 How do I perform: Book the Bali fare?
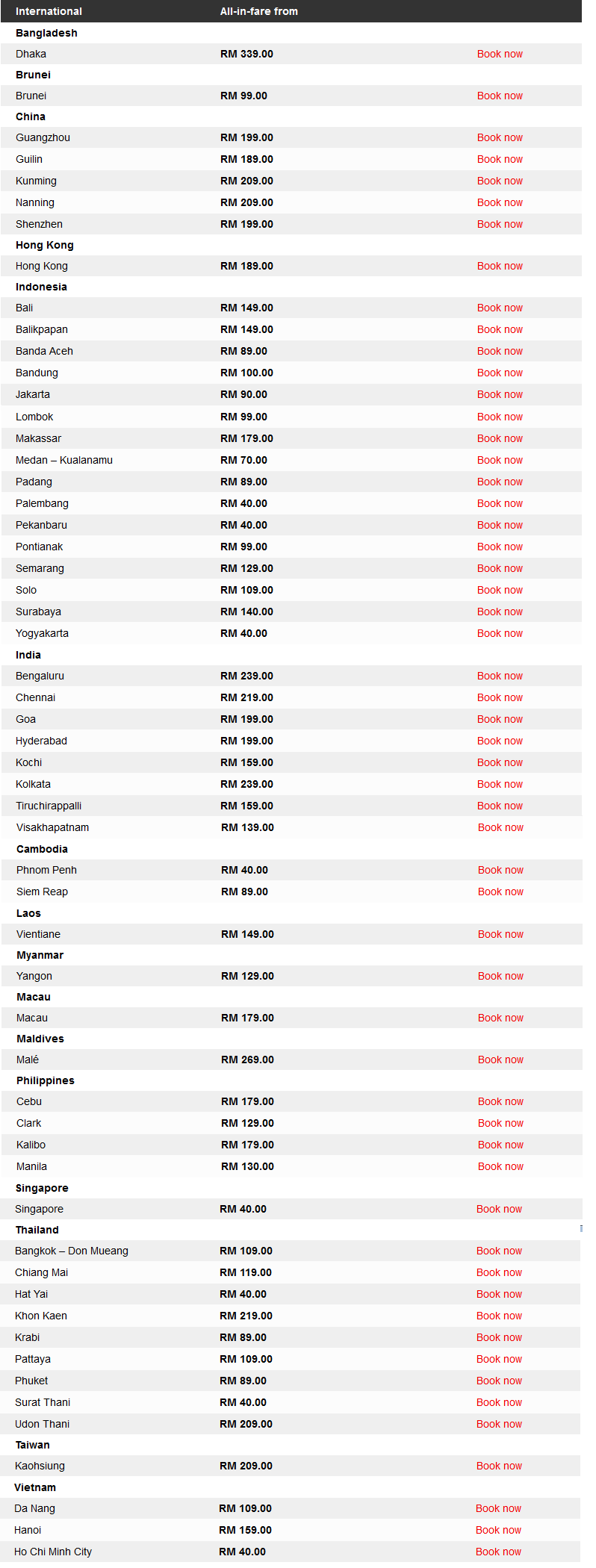[x=500, y=308]
